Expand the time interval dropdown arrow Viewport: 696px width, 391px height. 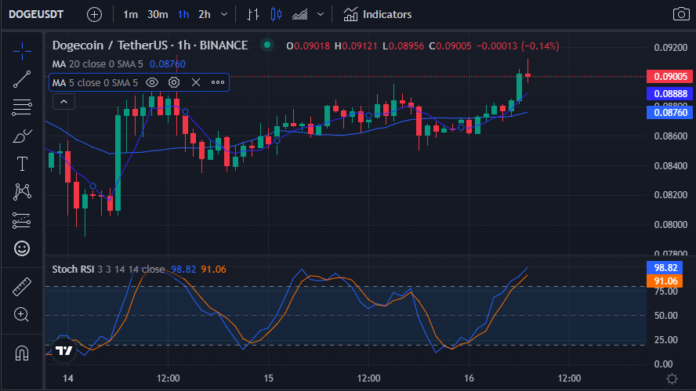tap(224, 15)
